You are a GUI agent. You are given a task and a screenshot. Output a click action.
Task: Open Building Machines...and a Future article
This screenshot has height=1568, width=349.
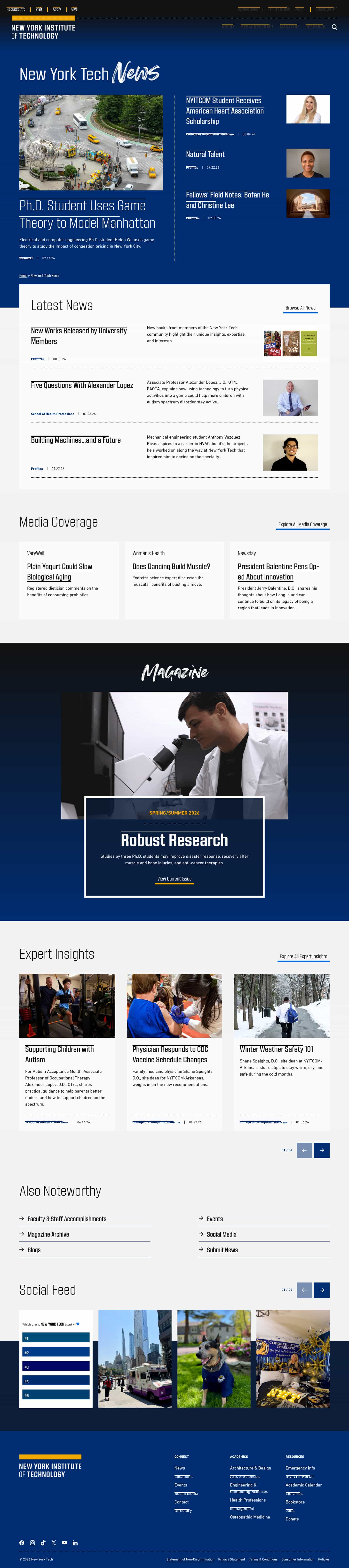[x=76, y=440]
